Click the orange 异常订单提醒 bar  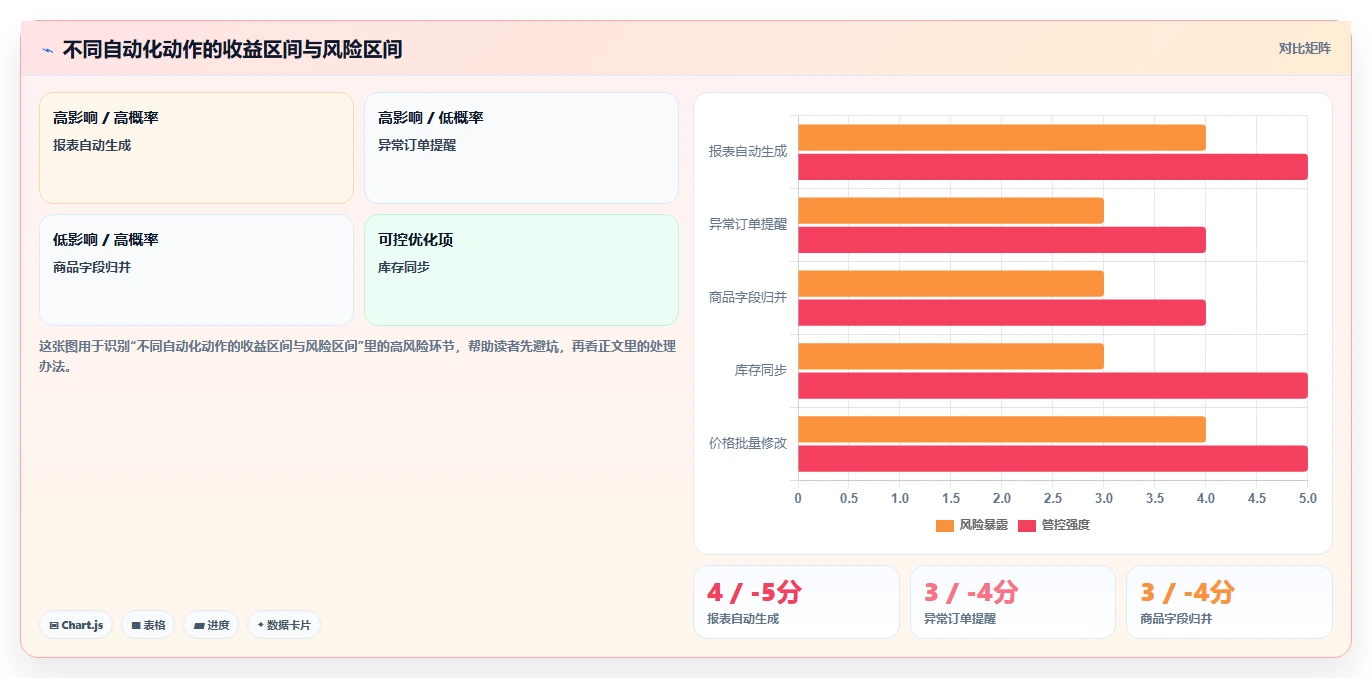tap(951, 210)
